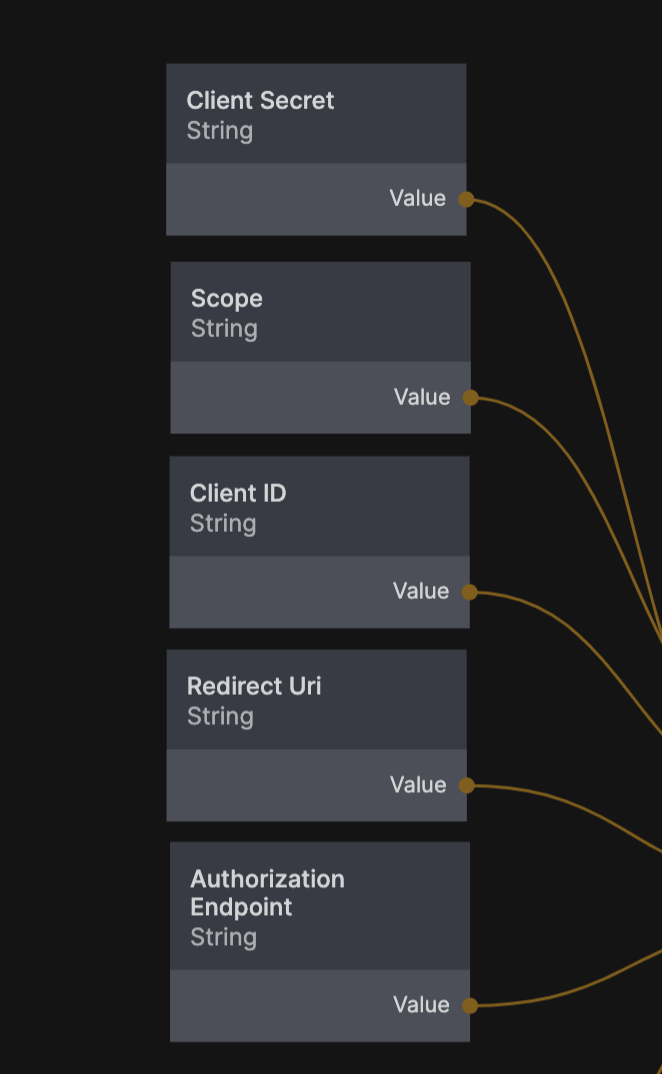Click the String type label under Client Secret
662x1074 pixels.
[x=220, y=131]
